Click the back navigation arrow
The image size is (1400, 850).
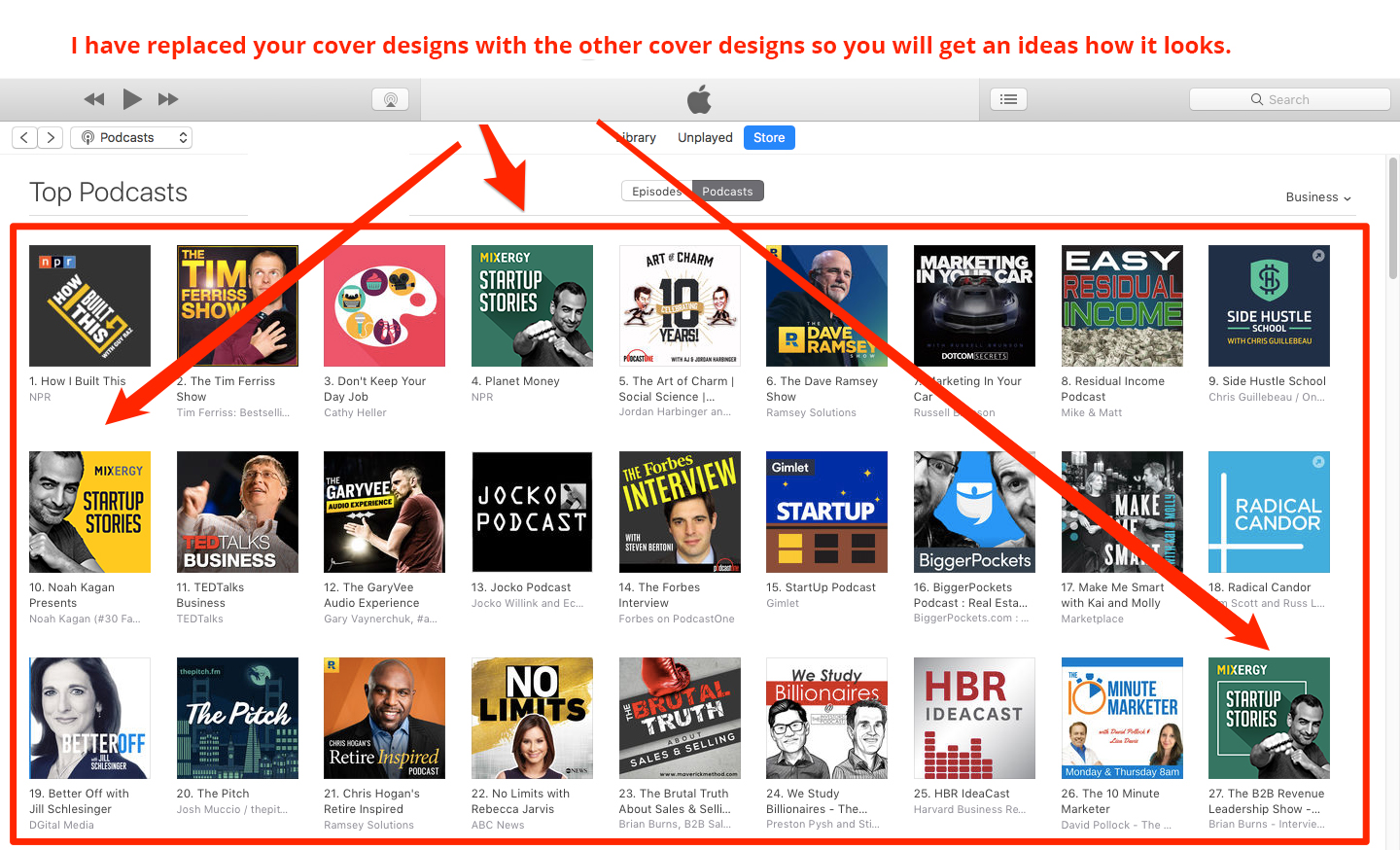coord(23,137)
